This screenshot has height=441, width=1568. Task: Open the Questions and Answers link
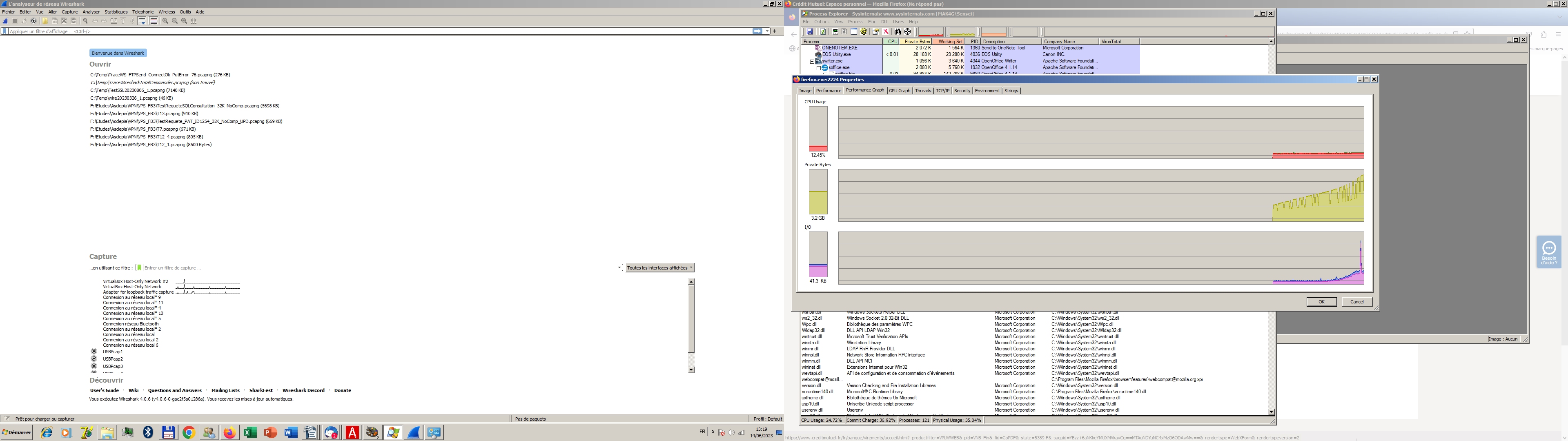click(x=175, y=390)
